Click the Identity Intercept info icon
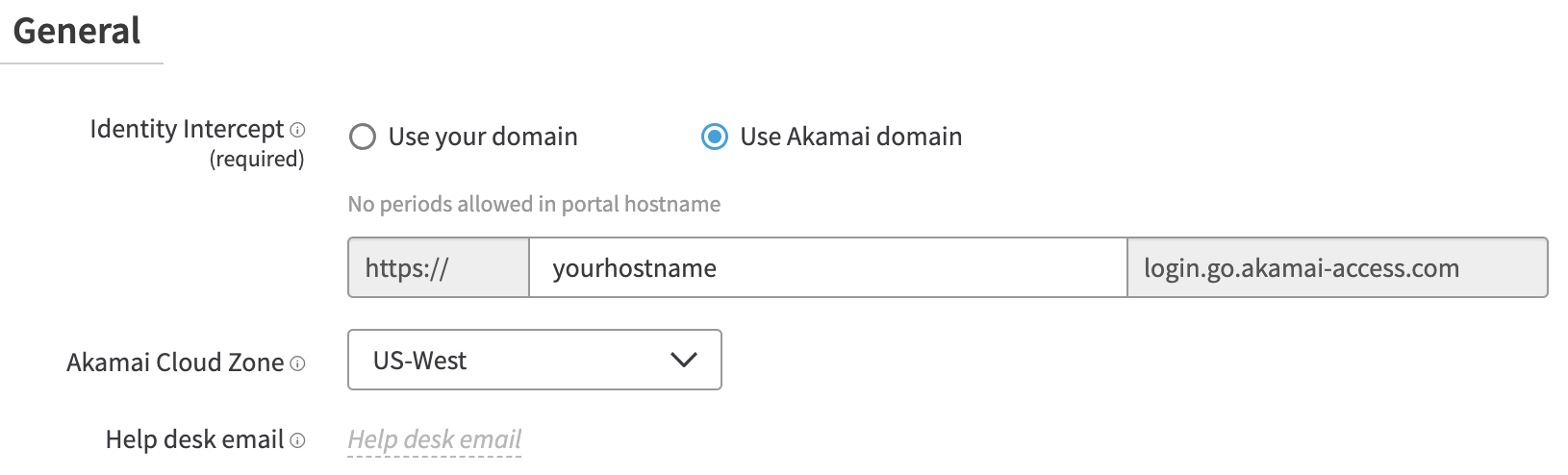Screen dimensions: 1568x475 [x=298, y=130]
